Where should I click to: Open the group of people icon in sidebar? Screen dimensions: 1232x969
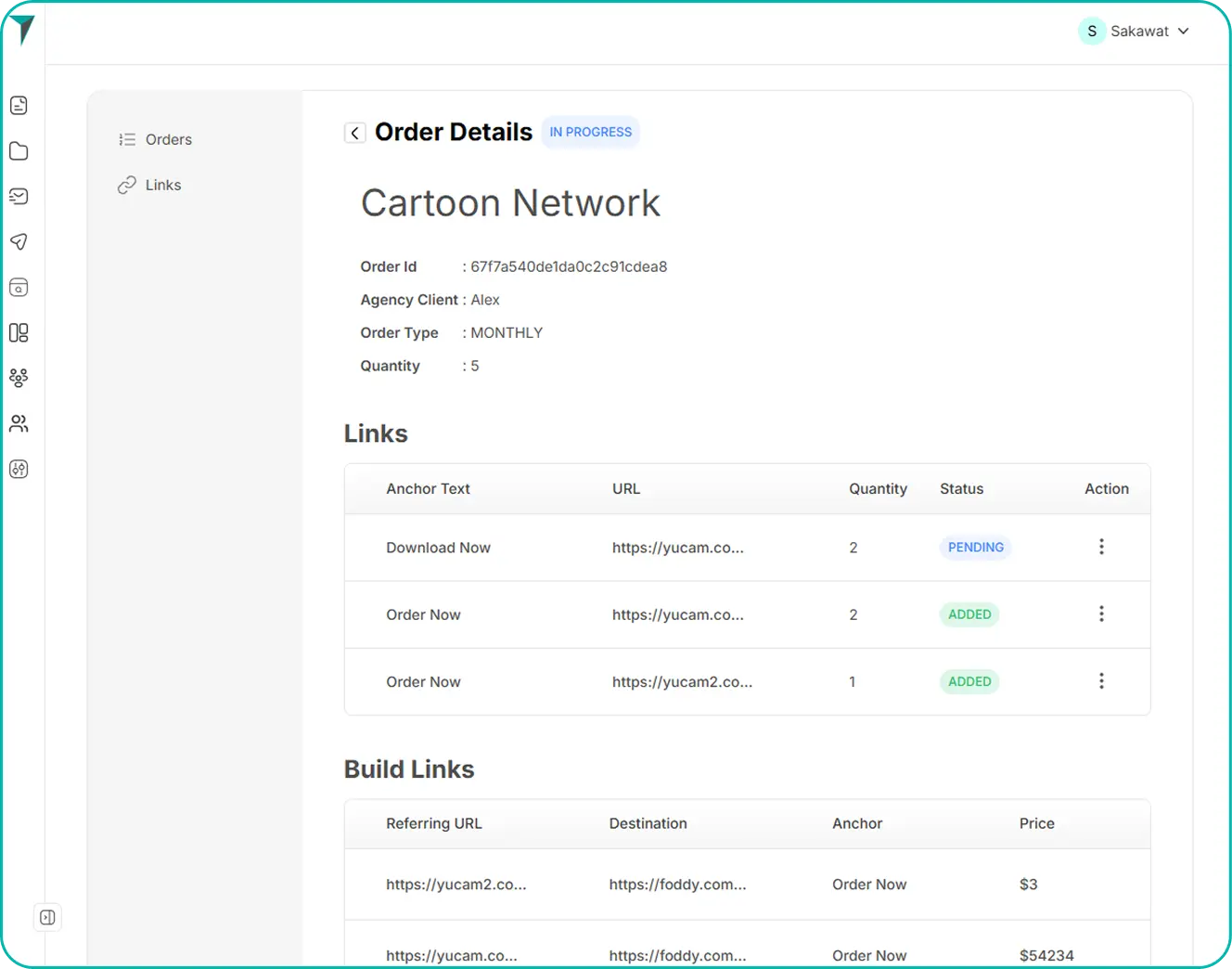point(19,378)
